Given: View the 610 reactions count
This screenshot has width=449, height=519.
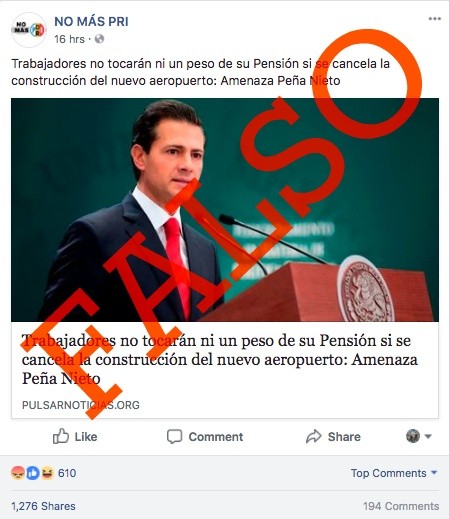Looking at the screenshot, I should coord(67,473).
